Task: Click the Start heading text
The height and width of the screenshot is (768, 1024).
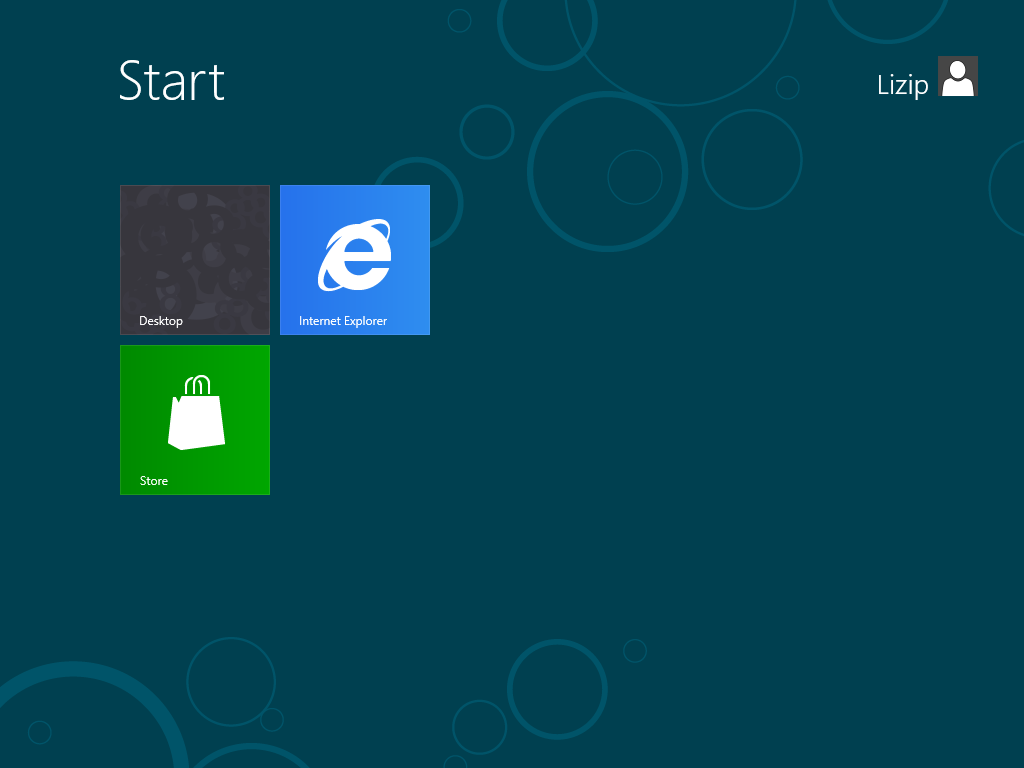Action: coord(172,81)
